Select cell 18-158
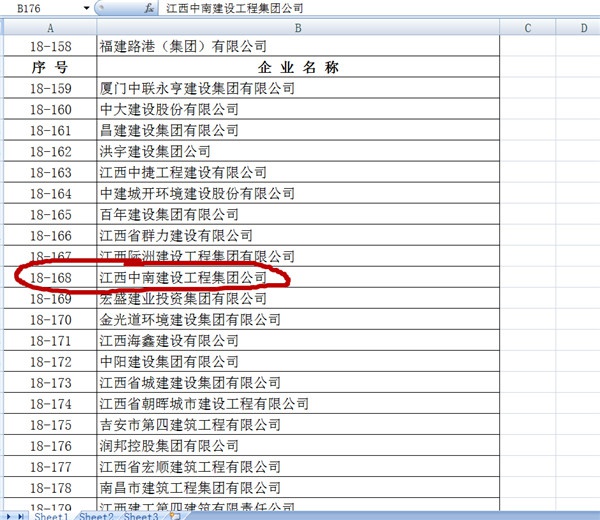The image size is (600, 520). click(x=50, y=46)
